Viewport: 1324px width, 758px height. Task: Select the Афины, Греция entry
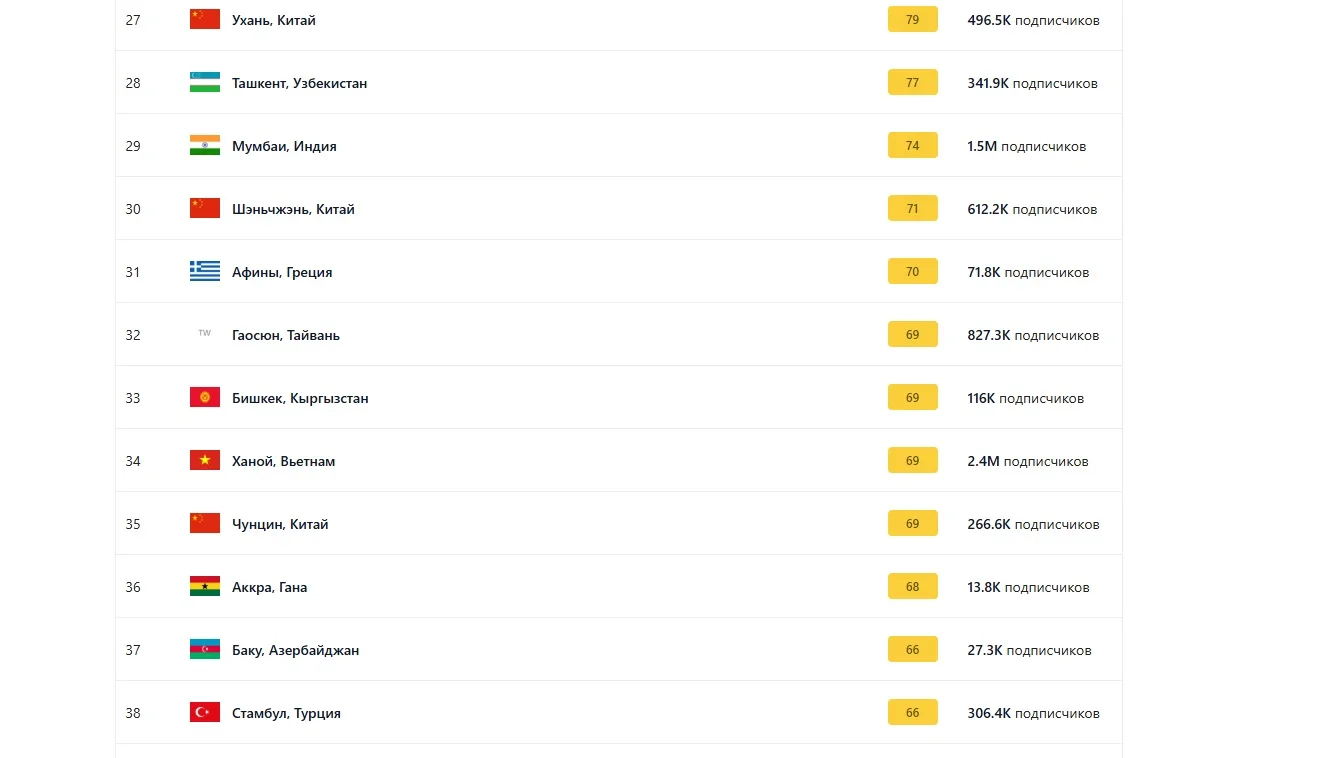(x=282, y=272)
